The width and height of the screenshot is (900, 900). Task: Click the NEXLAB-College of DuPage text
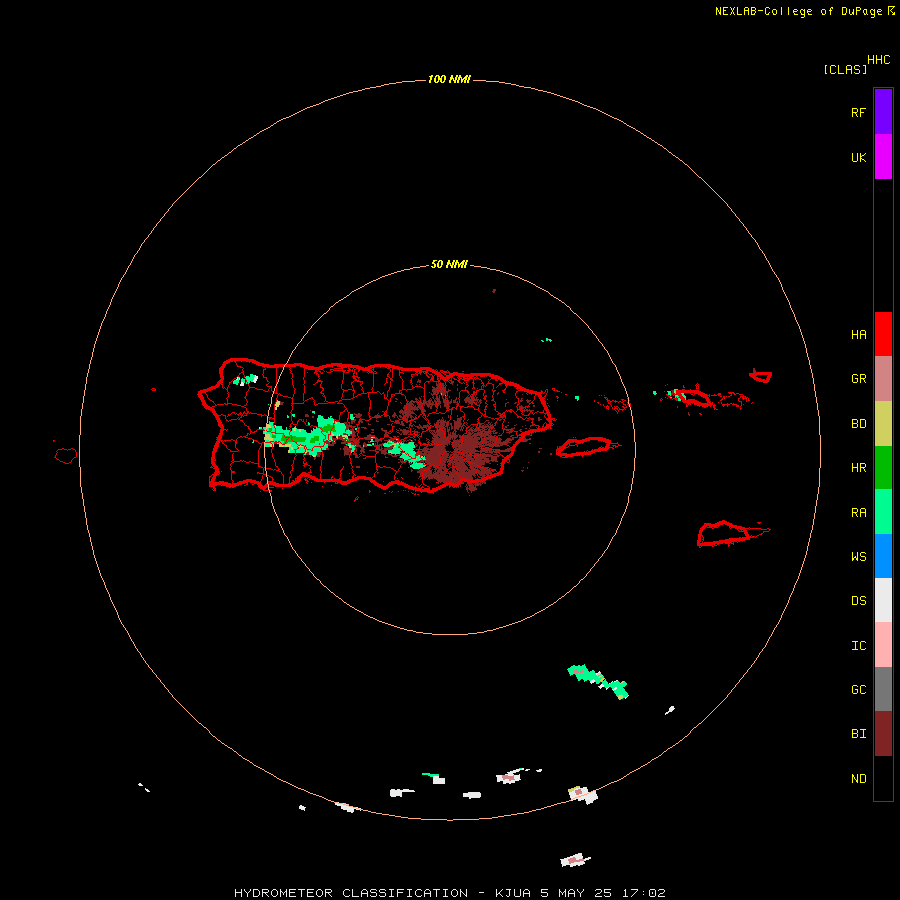click(x=798, y=11)
